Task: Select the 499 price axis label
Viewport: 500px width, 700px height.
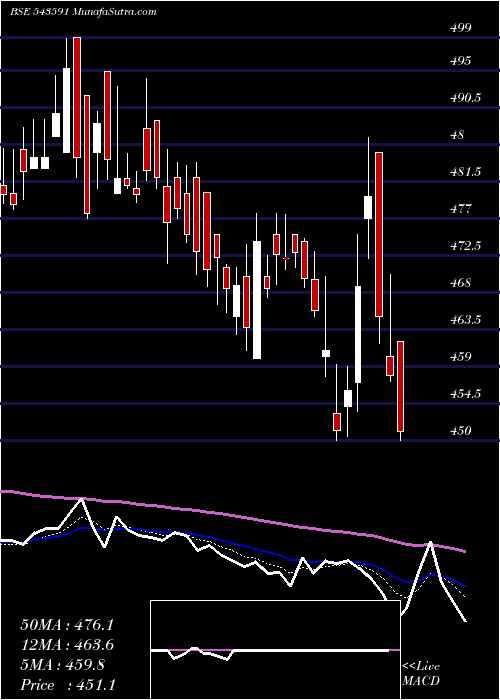Action: click(x=461, y=28)
